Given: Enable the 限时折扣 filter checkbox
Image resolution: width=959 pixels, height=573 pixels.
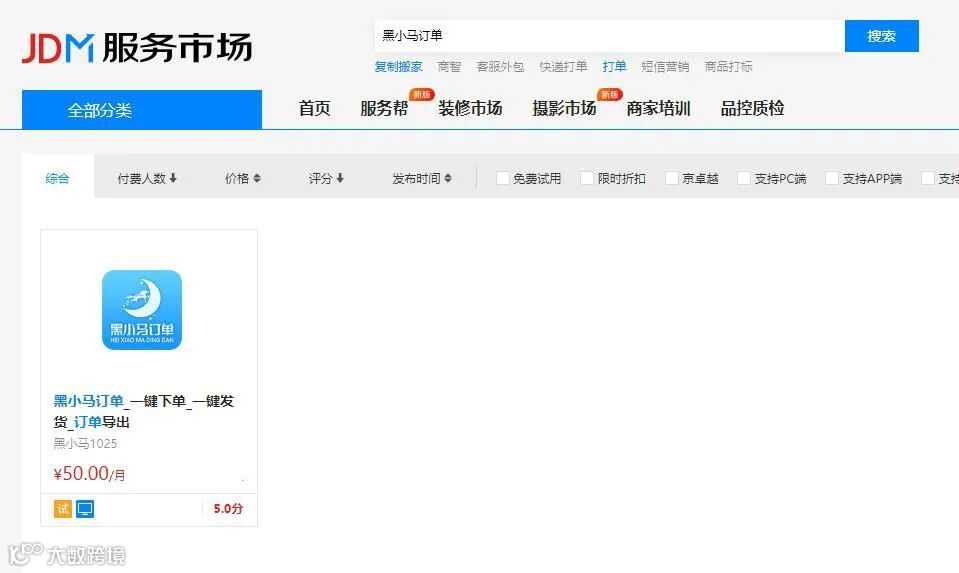Looking at the screenshot, I should pos(587,178).
